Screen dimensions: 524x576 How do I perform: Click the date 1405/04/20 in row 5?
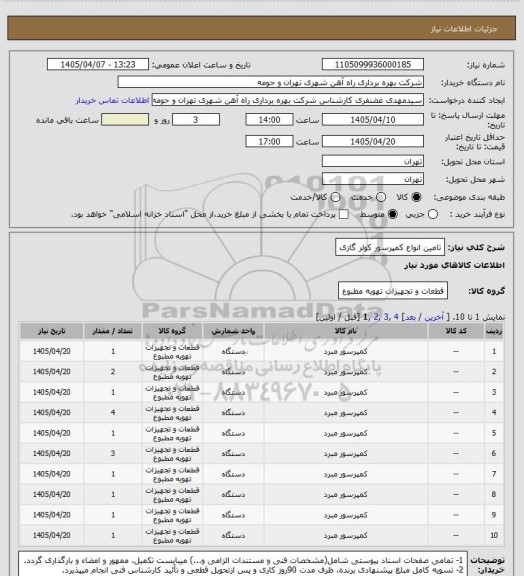51,433
